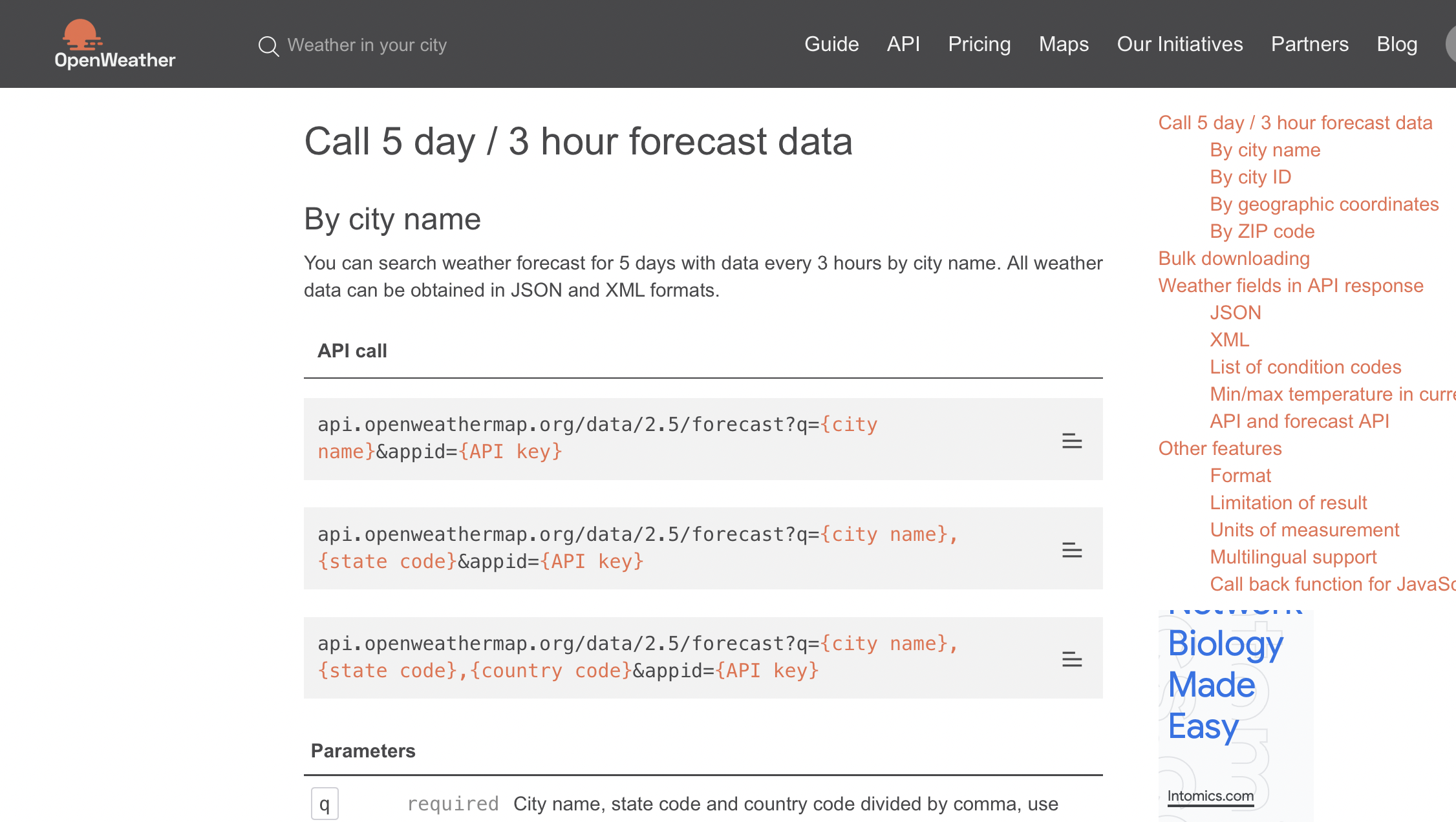Viewport: 1456px width, 822px height.
Task: Click the Weather in your city search field
Action: point(367,45)
